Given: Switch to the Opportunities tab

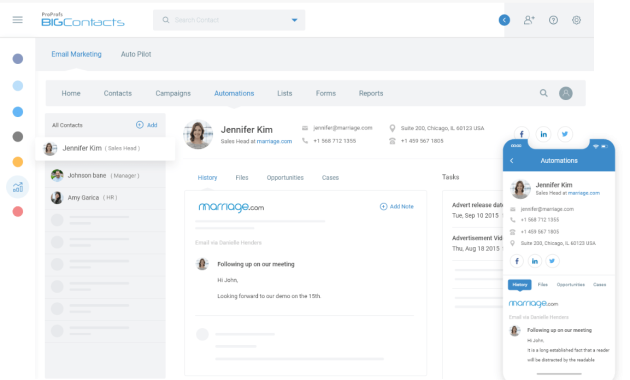Looking at the screenshot, I should [285, 178].
